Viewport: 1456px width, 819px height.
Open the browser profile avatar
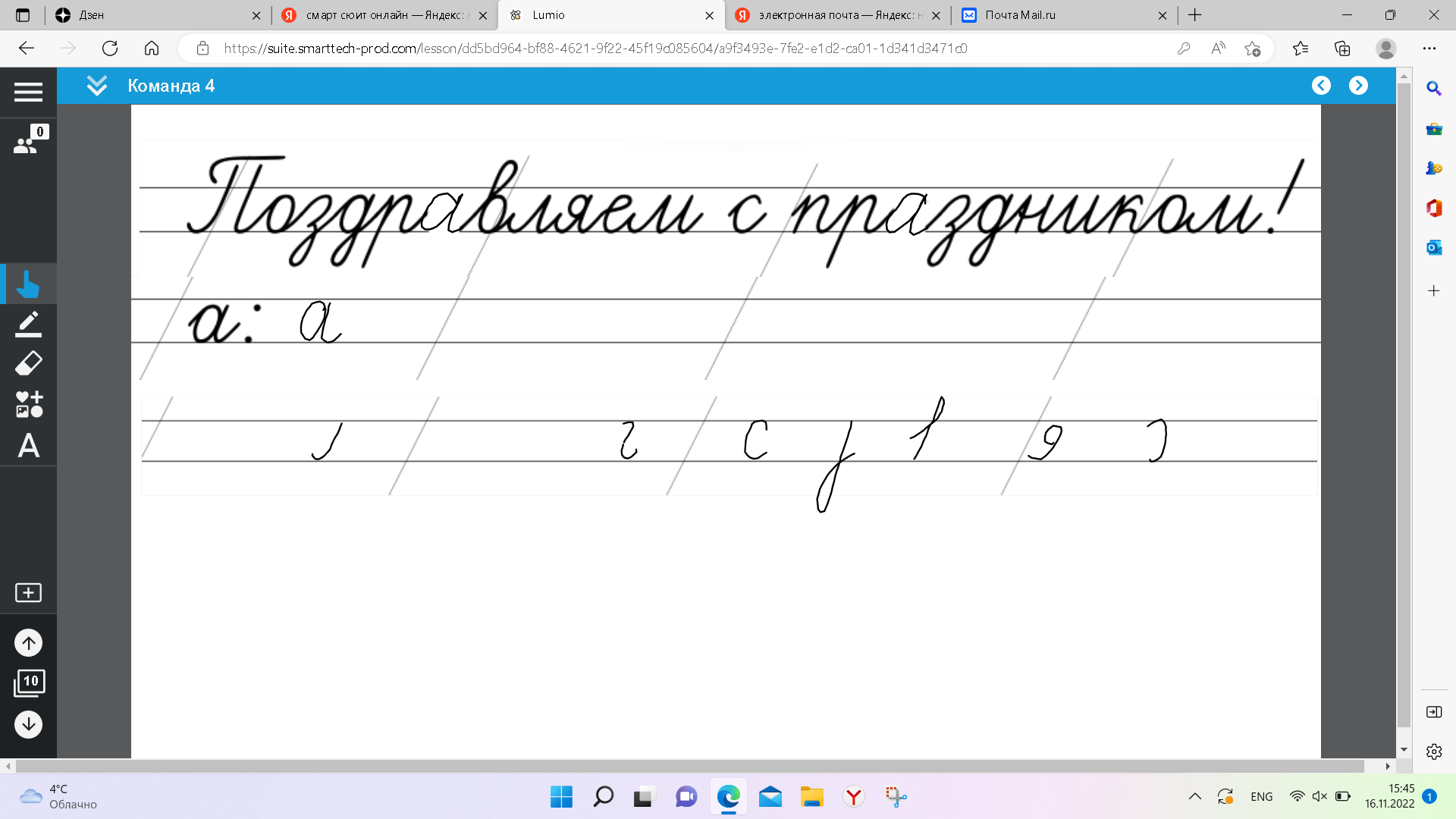1386,49
